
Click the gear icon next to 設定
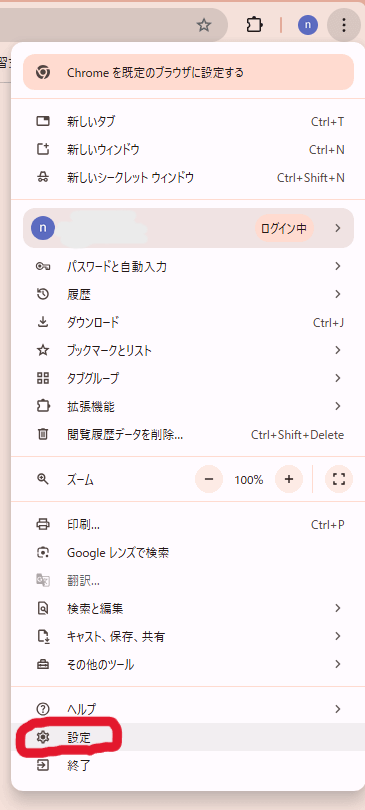pos(43,738)
